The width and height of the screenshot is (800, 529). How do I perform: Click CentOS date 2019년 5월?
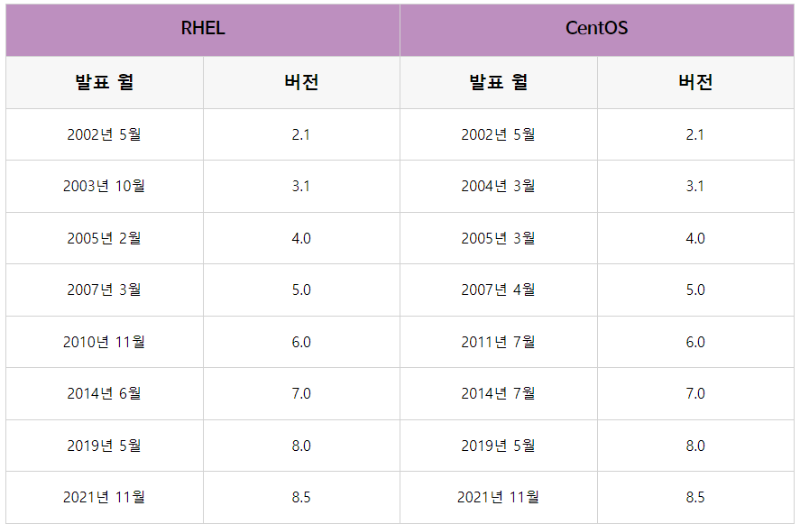coord(498,446)
